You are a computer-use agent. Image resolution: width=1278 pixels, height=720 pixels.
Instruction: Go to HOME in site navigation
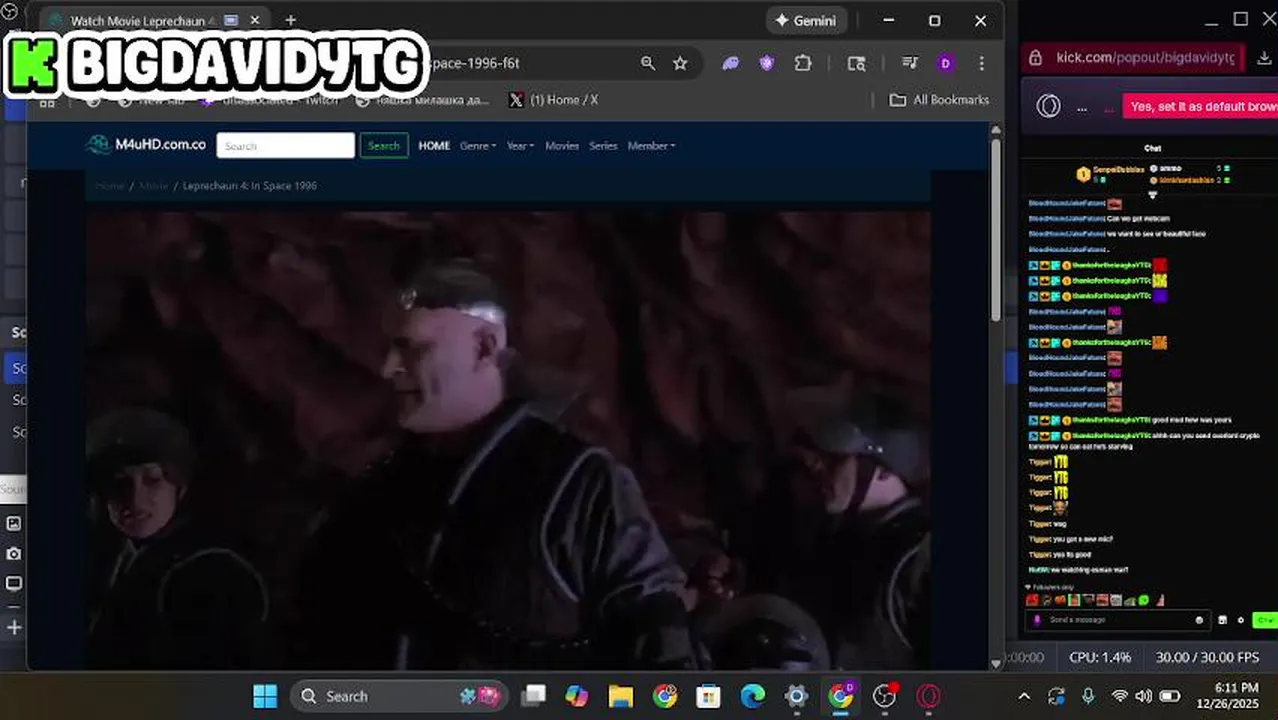point(434,146)
